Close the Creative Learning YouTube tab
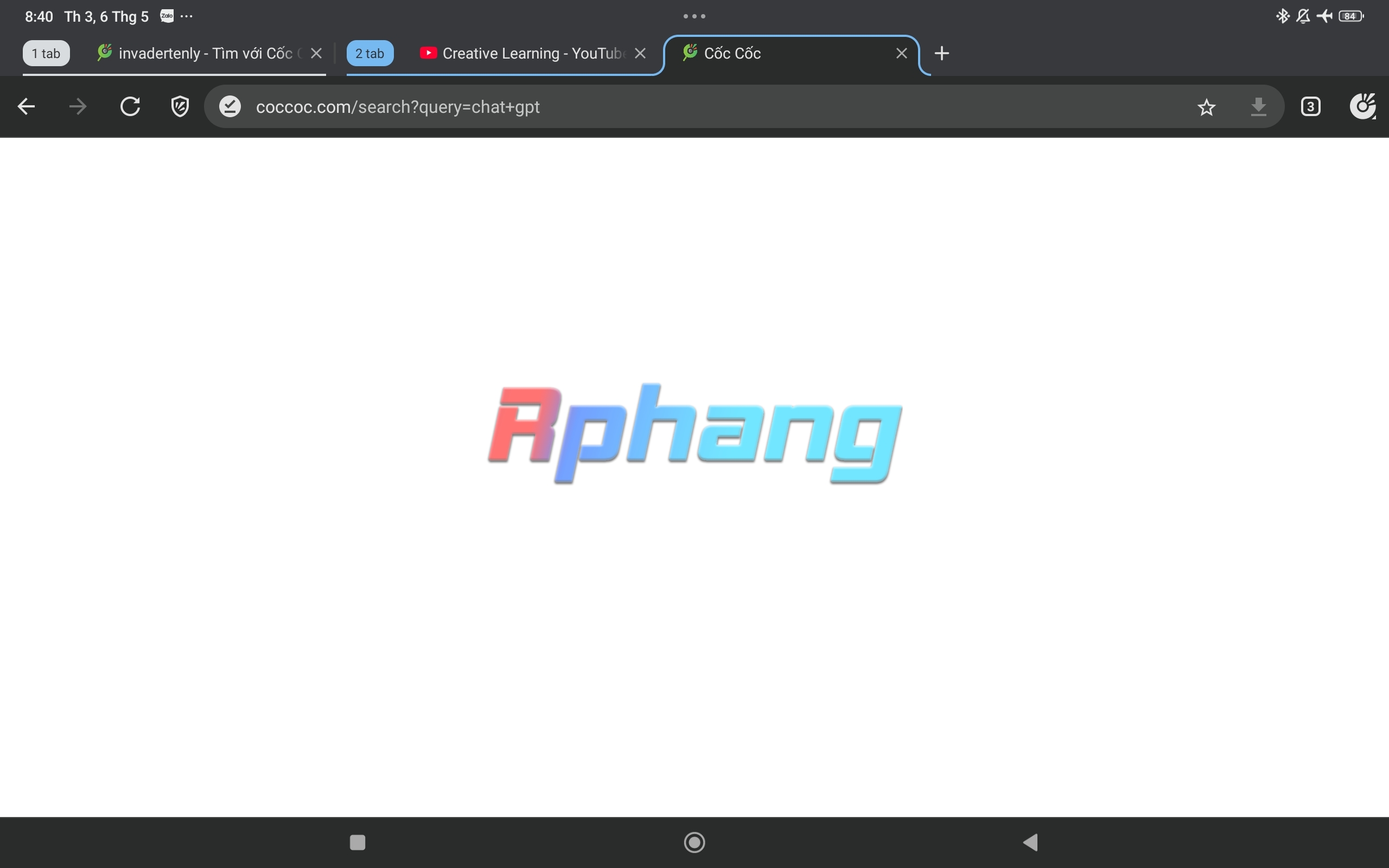 coord(640,53)
